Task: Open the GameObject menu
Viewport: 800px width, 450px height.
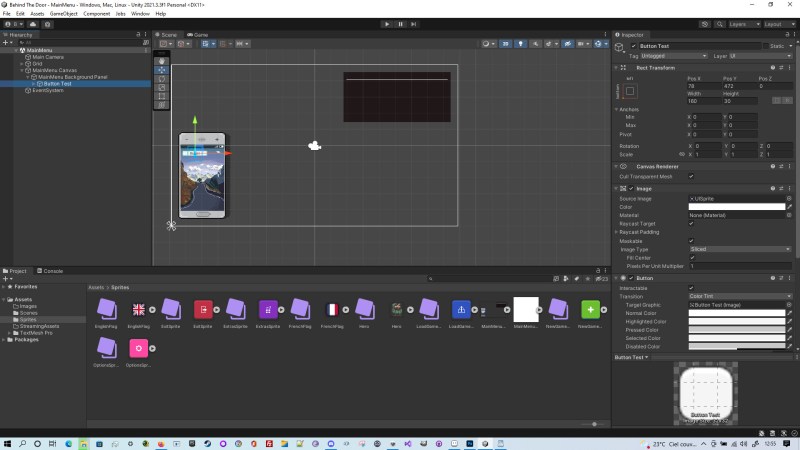Action: [x=64, y=14]
